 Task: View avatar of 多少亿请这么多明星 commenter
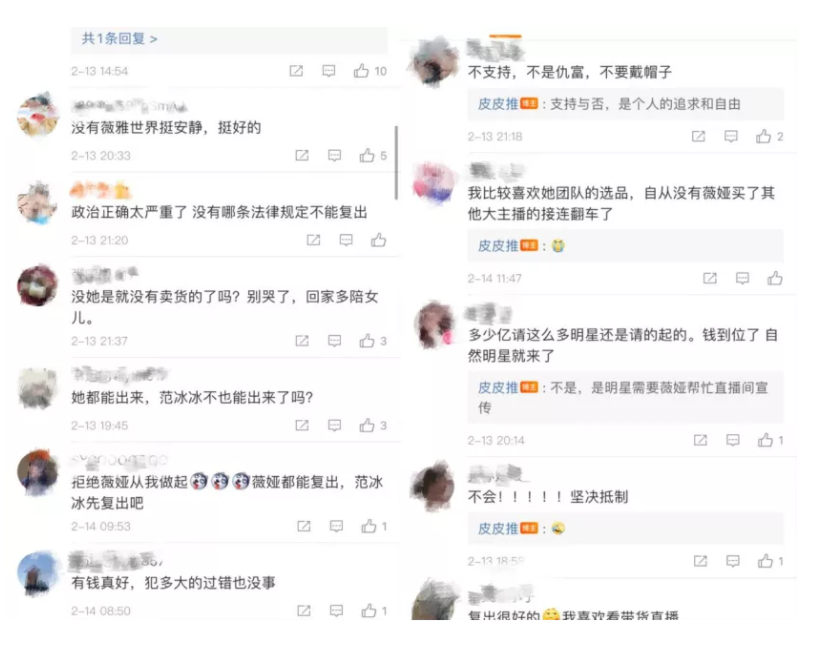click(434, 326)
